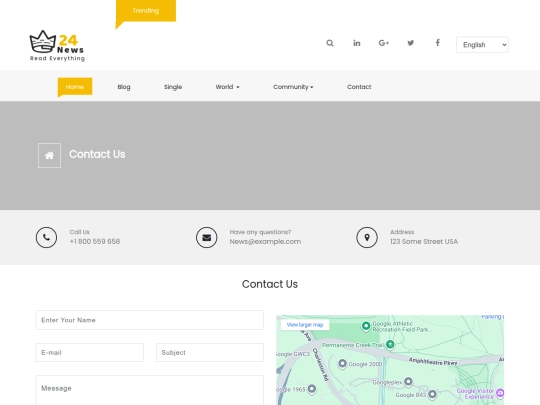Expand the Community menu dropdown
This screenshot has height=405, width=540.
(293, 87)
